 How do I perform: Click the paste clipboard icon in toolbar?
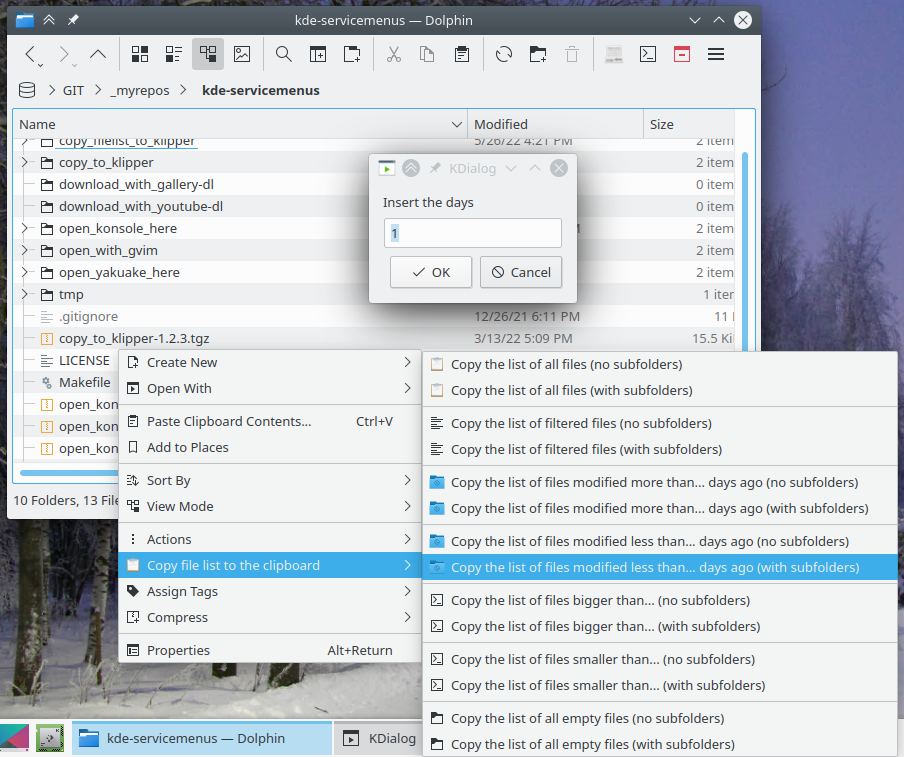(461, 54)
